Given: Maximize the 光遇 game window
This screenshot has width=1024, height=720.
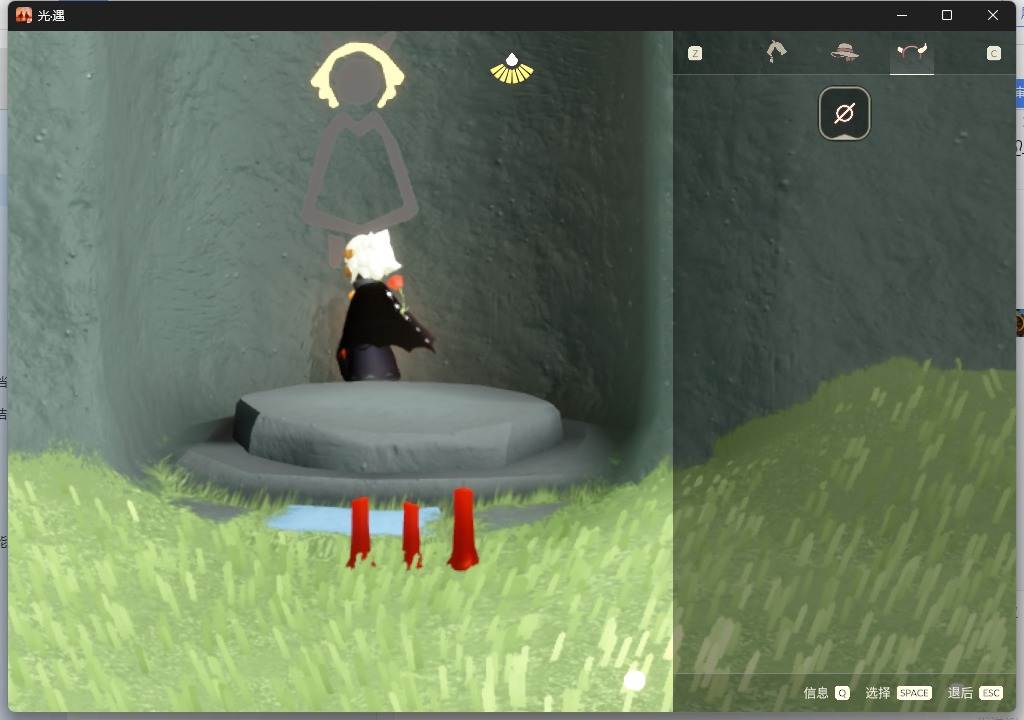Looking at the screenshot, I should point(947,15).
